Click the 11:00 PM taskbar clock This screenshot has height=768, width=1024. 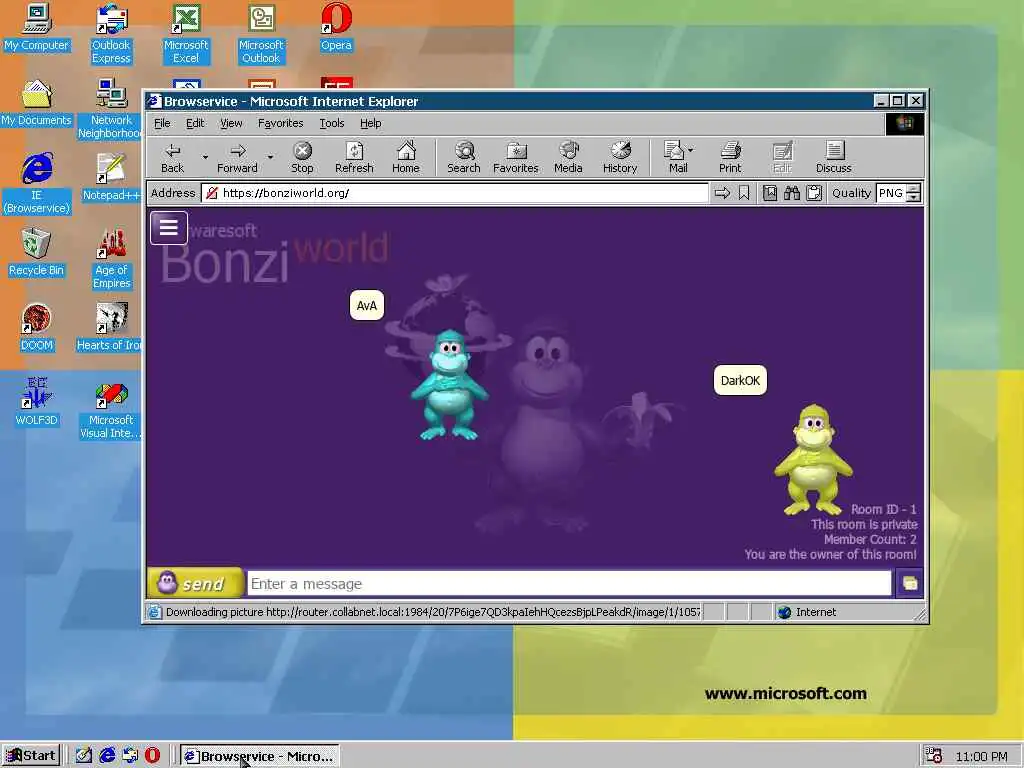[981, 756]
